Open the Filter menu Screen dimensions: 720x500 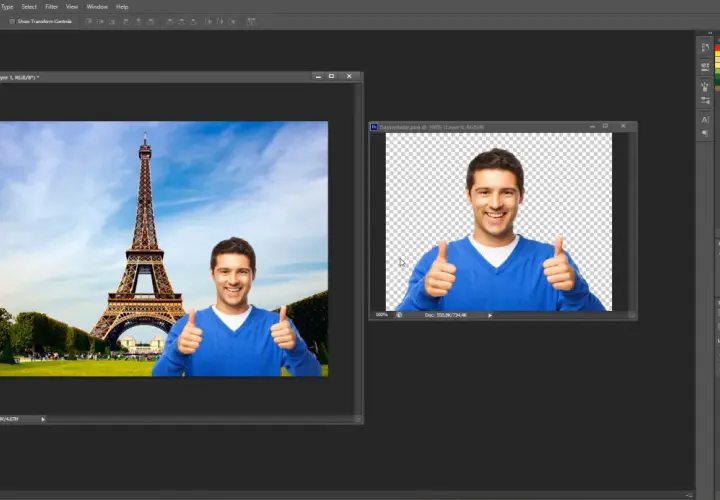(x=51, y=7)
